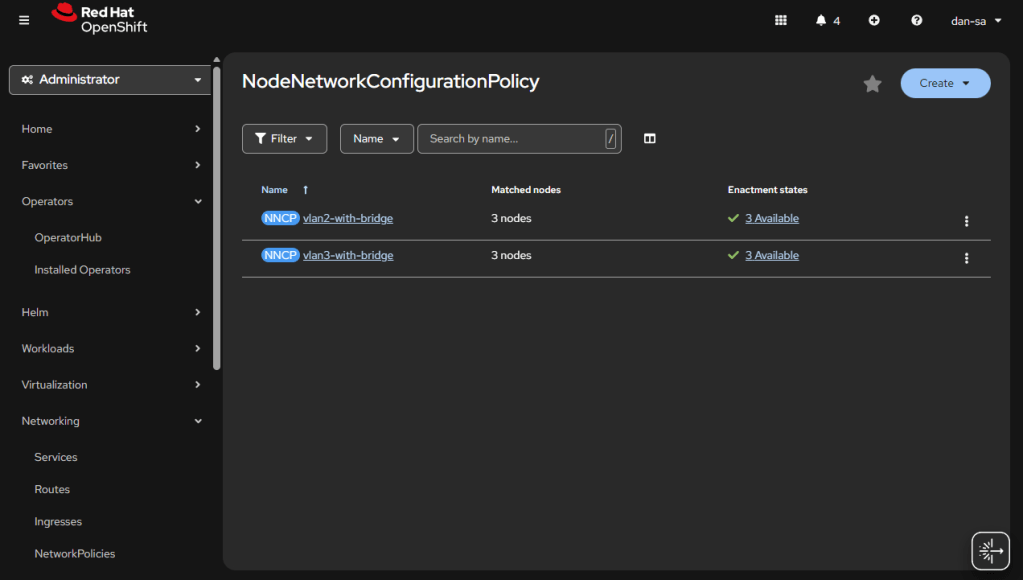Open the Administrator perspective switcher
The height and width of the screenshot is (580, 1023).
pos(111,80)
